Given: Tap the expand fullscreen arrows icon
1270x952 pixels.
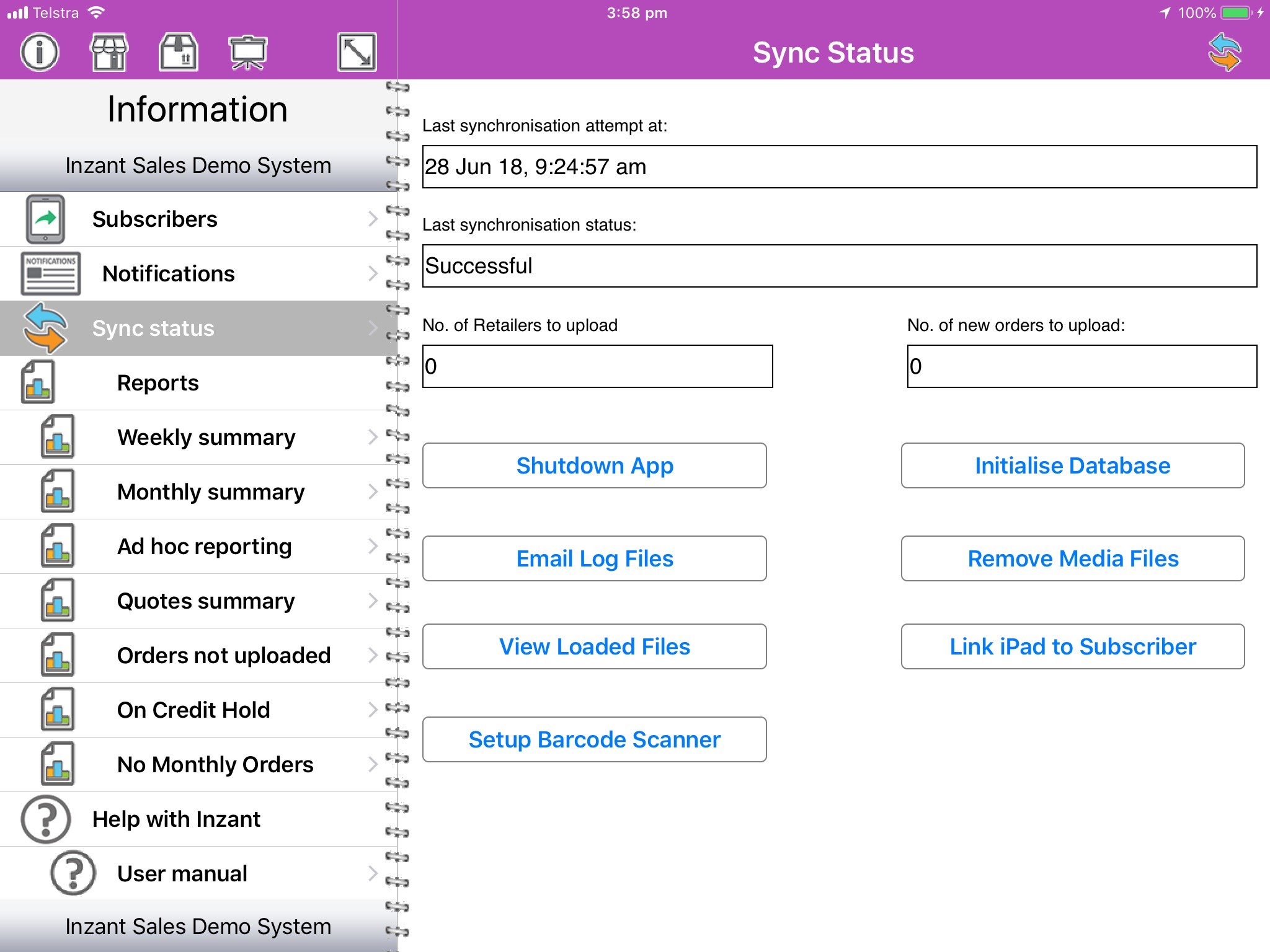Looking at the screenshot, I should pos(357,52).
